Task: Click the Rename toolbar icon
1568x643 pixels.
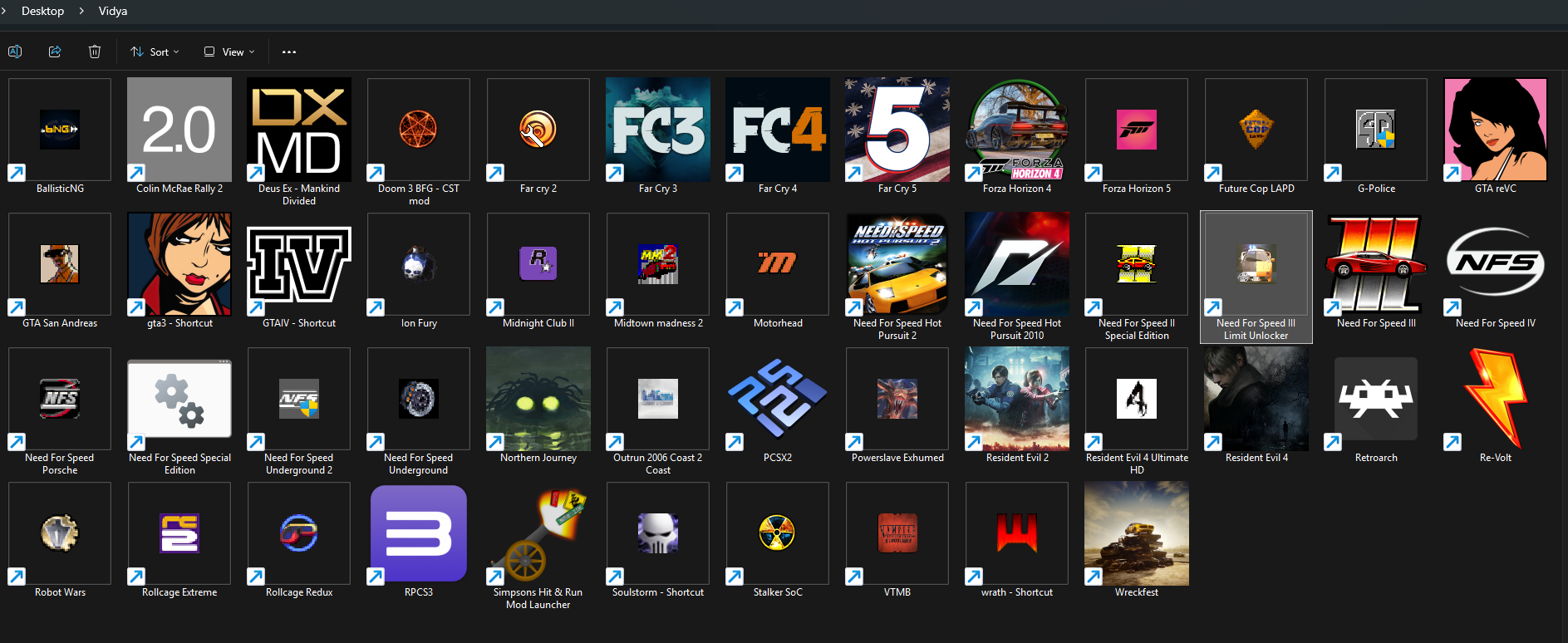Action: click(x=15, y=52)
